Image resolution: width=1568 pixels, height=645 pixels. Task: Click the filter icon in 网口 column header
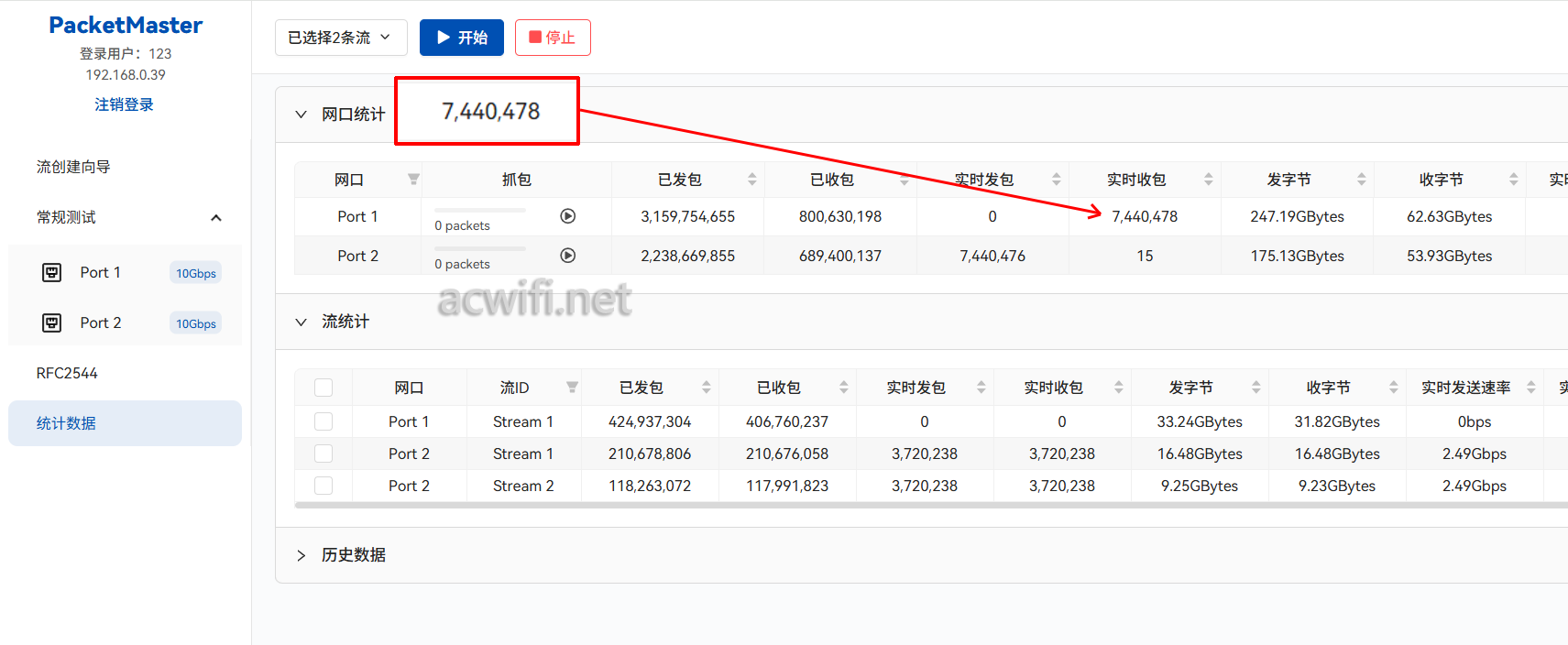[x=413, y=180]
